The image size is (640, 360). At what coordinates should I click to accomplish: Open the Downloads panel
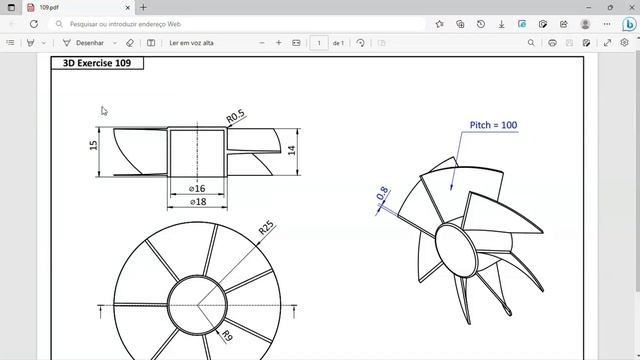click(501, 24)
